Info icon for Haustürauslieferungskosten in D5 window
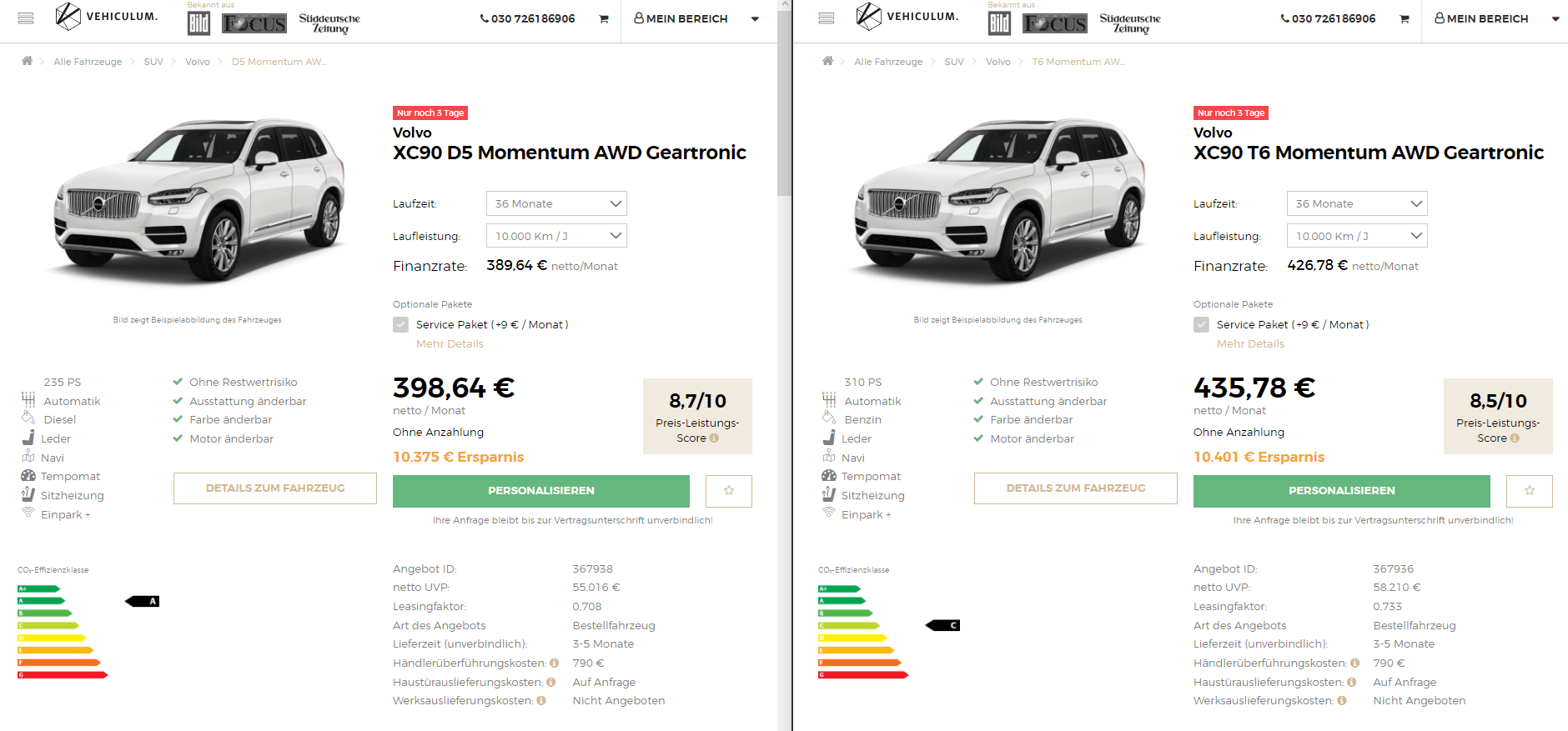 click(x=550, y=683)
